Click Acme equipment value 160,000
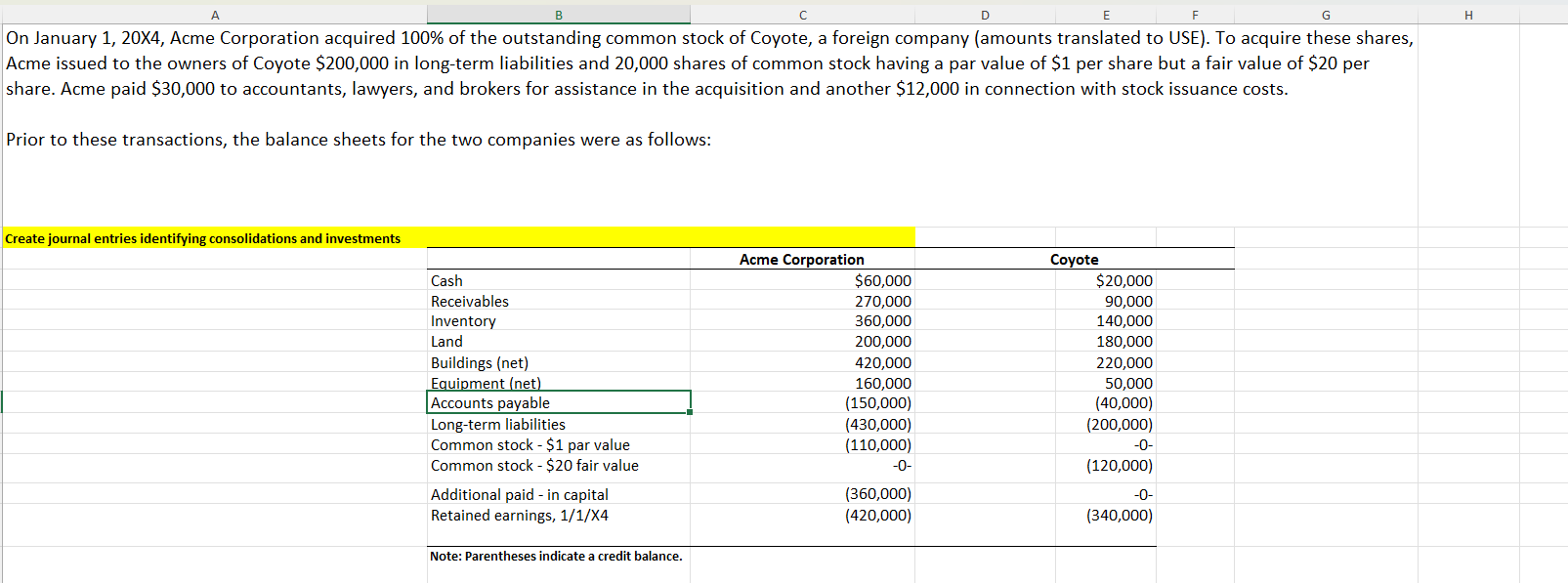The image size is (1568, 583). (803, 383)
